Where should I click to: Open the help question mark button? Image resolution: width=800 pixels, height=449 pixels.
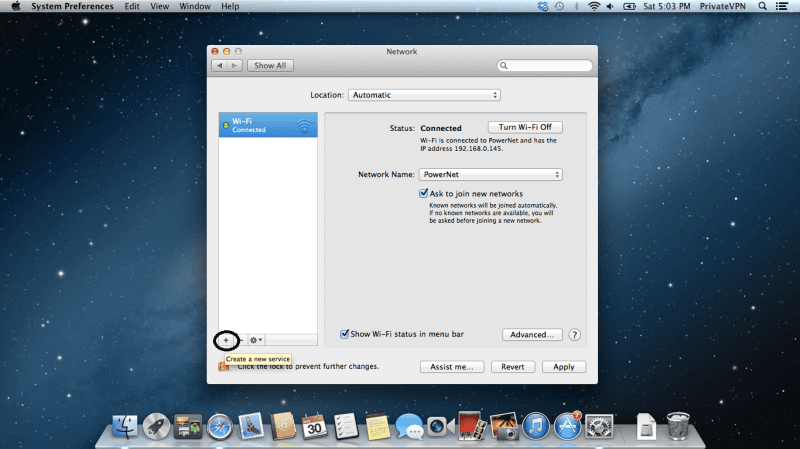tap(575, 335)
